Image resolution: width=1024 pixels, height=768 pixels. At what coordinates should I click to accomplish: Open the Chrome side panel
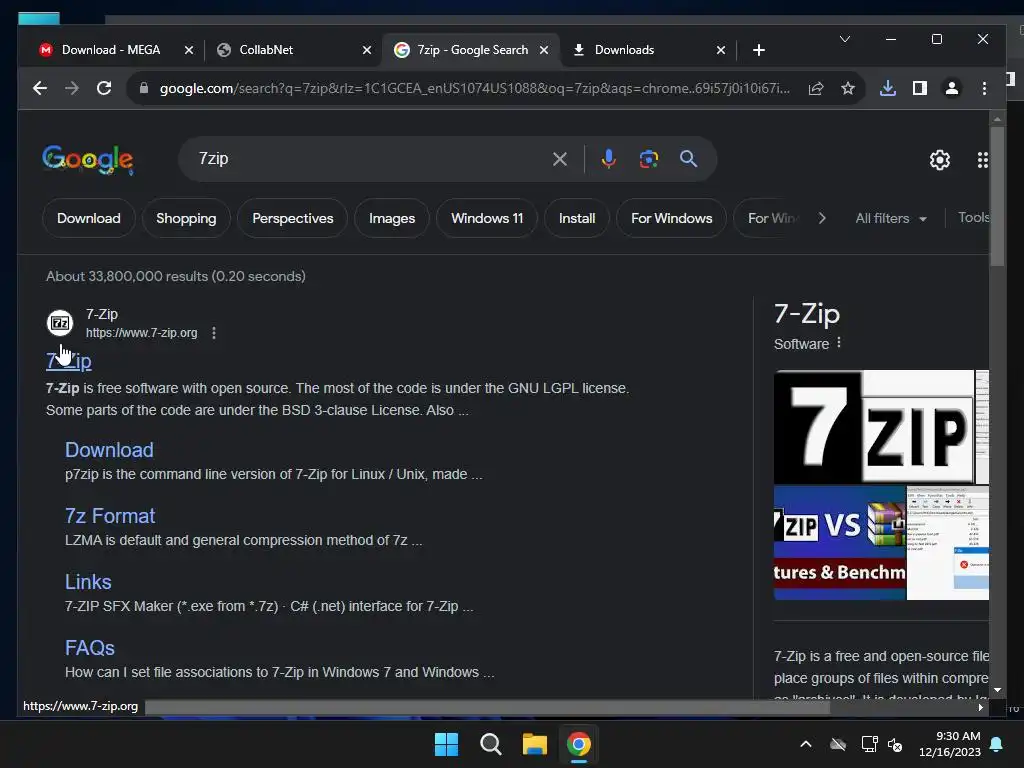point(920,88)
